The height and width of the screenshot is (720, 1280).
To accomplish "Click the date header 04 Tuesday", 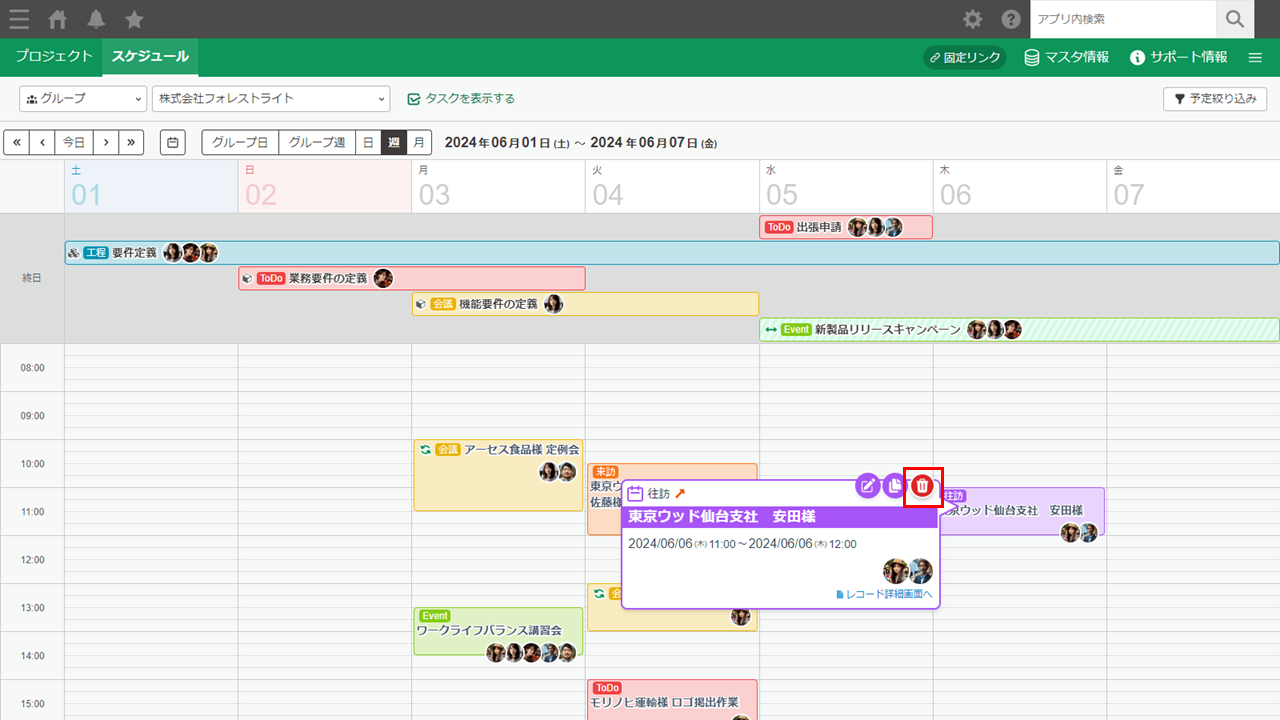I will click(672, 186).
